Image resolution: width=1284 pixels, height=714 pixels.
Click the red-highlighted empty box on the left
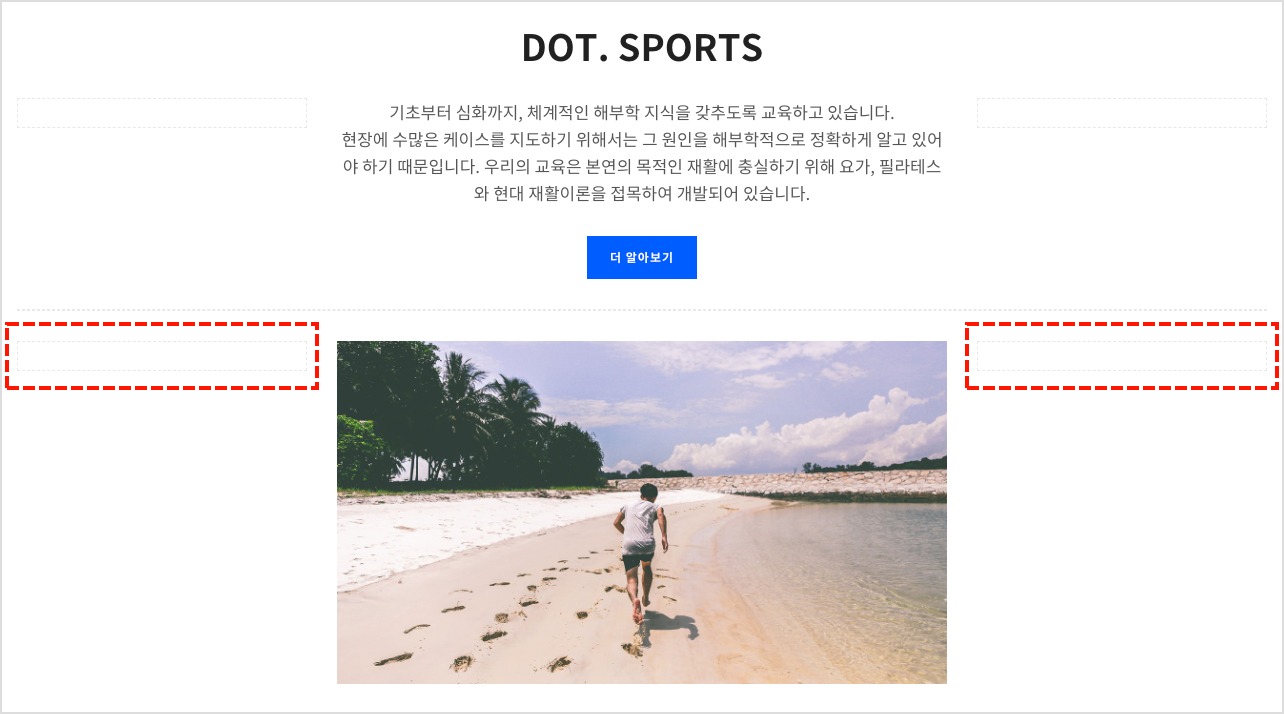pyautogui.click(x=162, y=356)
